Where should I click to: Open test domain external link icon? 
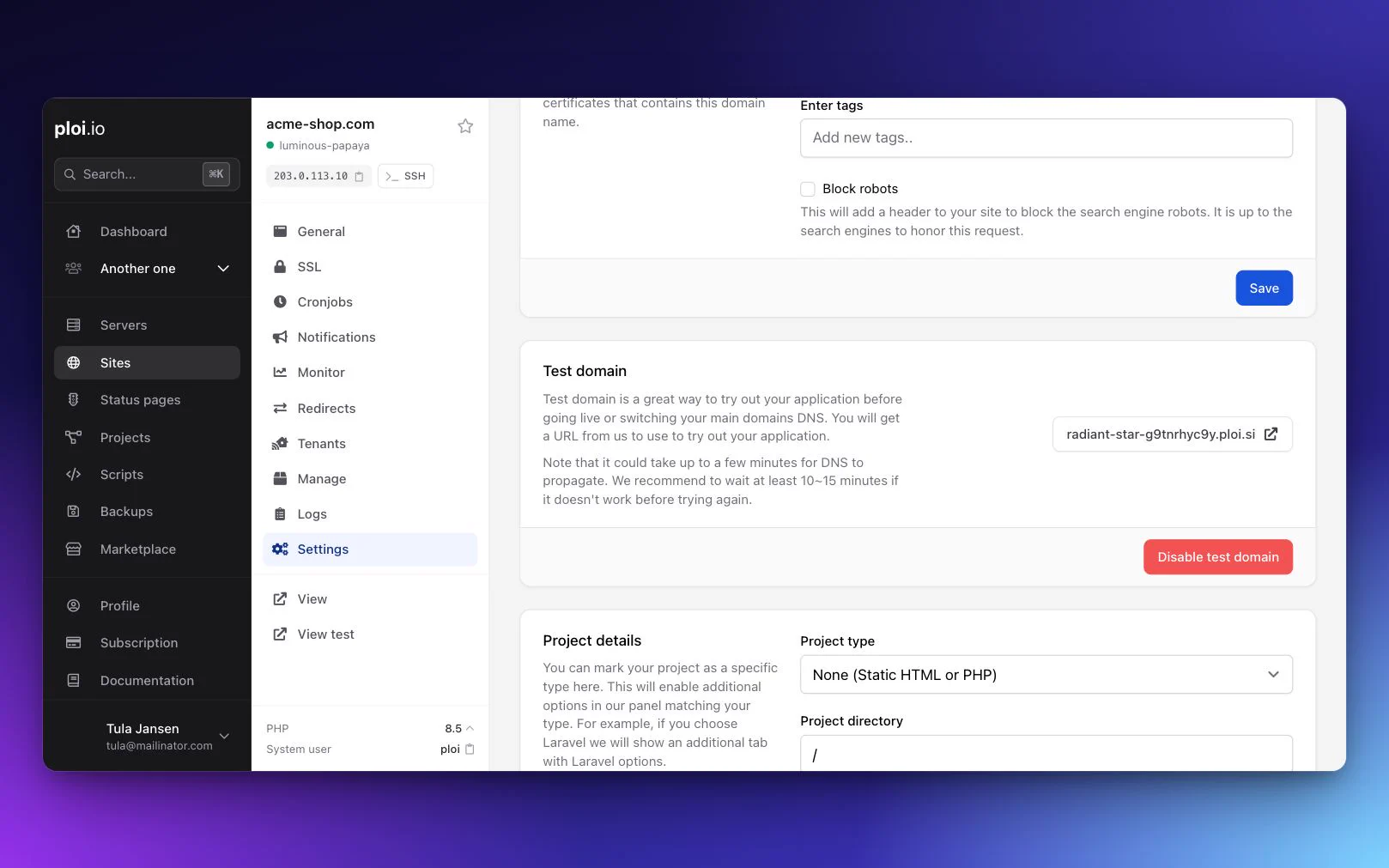1271,434
